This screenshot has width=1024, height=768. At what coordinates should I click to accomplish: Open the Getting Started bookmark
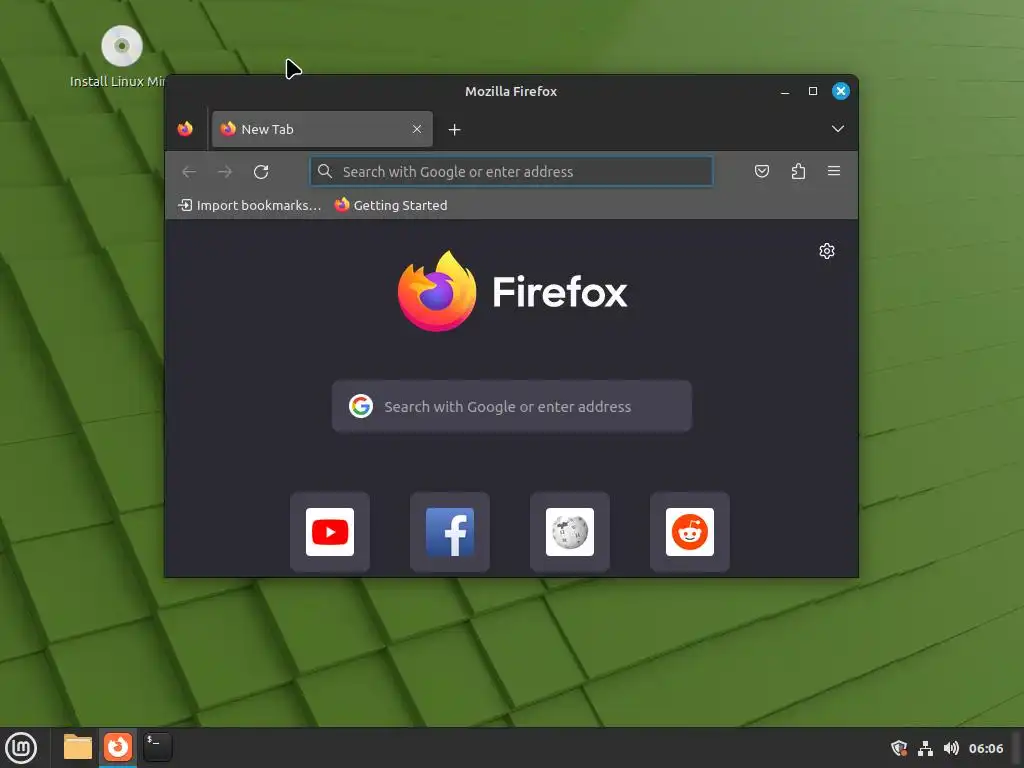[391, 205]
